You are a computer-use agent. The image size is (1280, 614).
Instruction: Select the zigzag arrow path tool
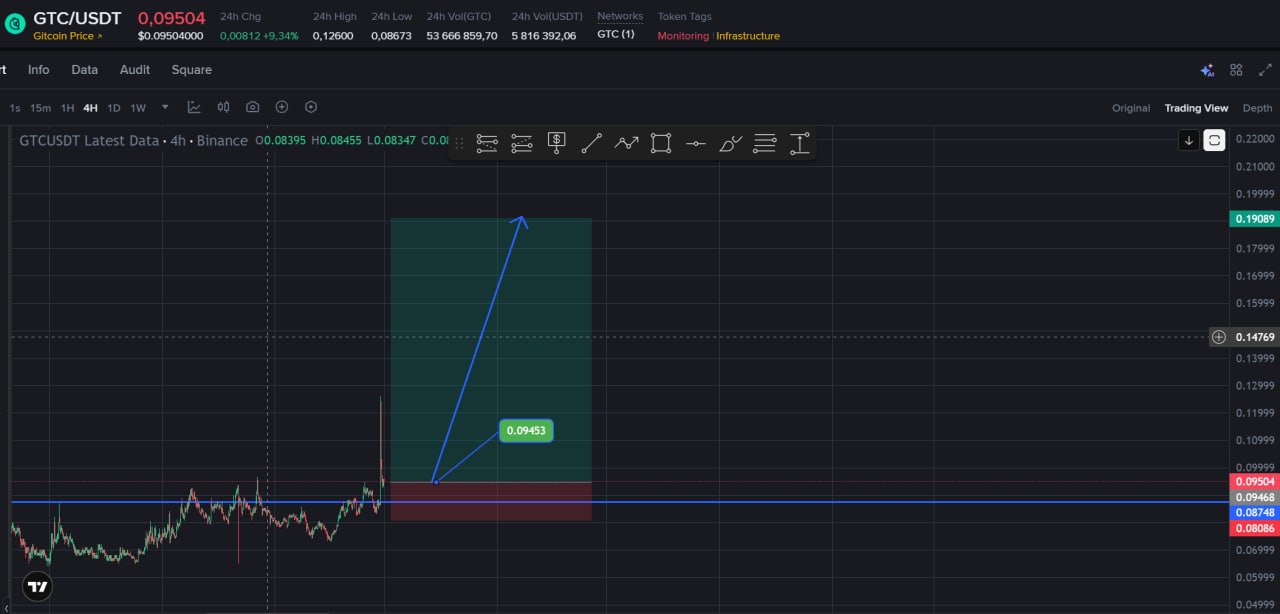pos(626,143)
